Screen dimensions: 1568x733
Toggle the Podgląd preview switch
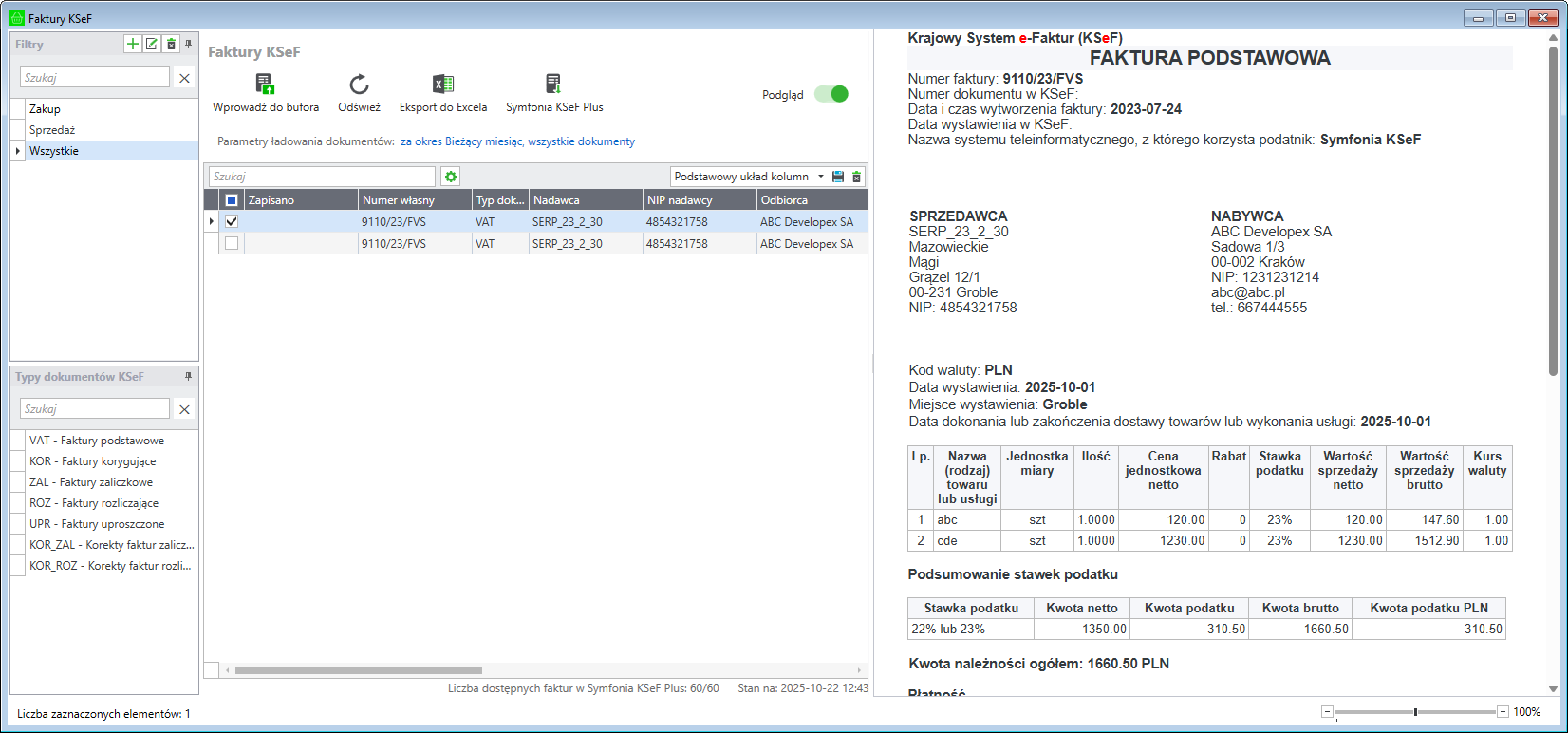click(x=831, y=94)
